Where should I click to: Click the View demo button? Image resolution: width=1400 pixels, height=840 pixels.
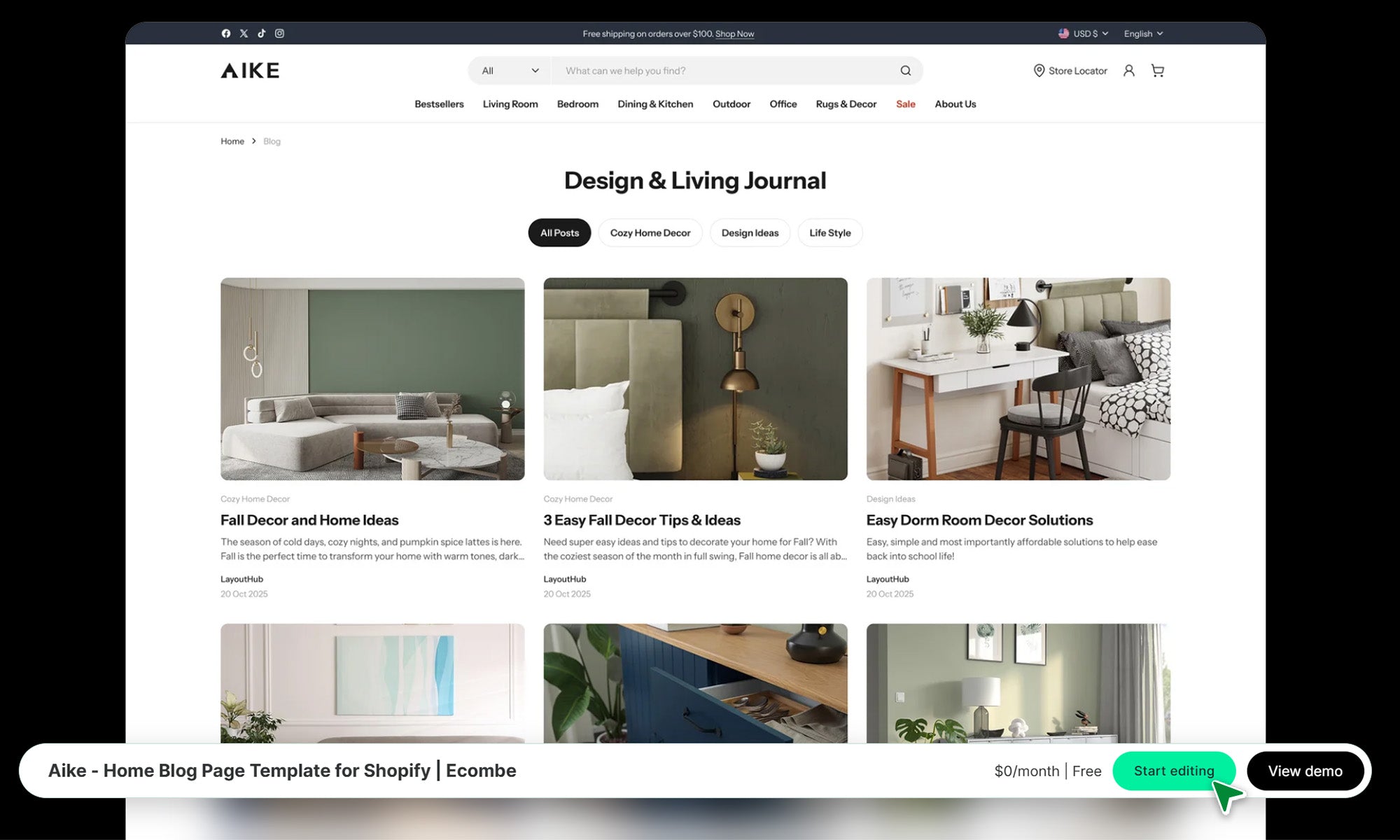tap(1305, 771)
